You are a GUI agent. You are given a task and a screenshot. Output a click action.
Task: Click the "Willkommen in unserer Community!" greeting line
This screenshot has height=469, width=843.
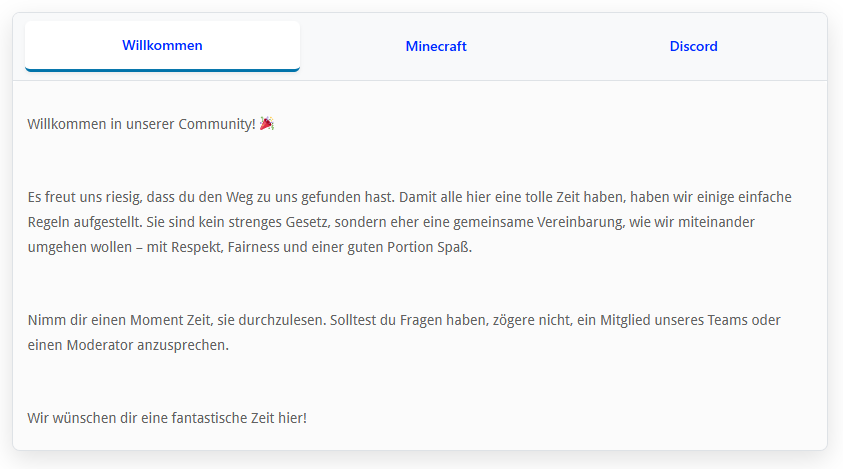[x=141, y=123]
